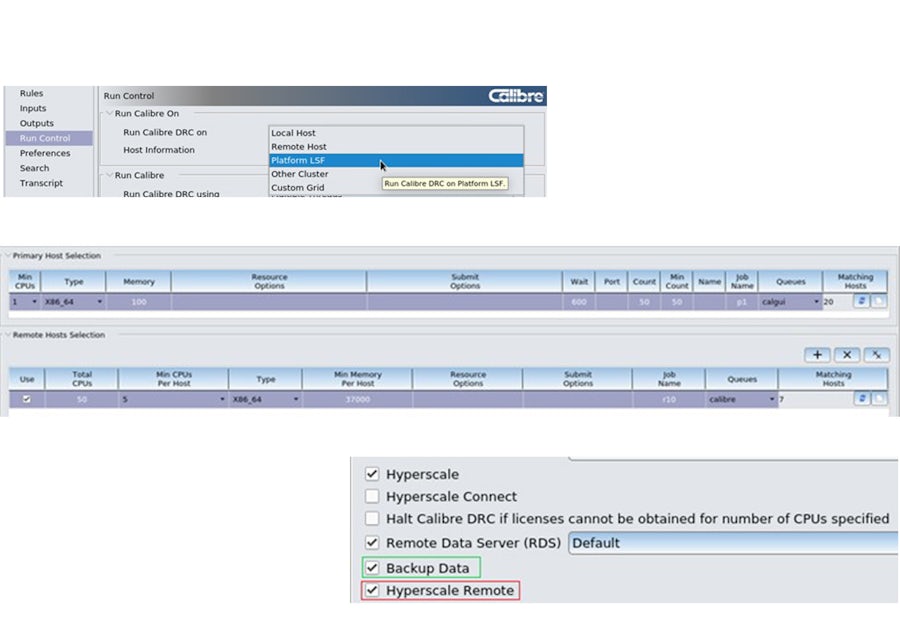
Task: Add a new remote host row
Action: [817, 355]
